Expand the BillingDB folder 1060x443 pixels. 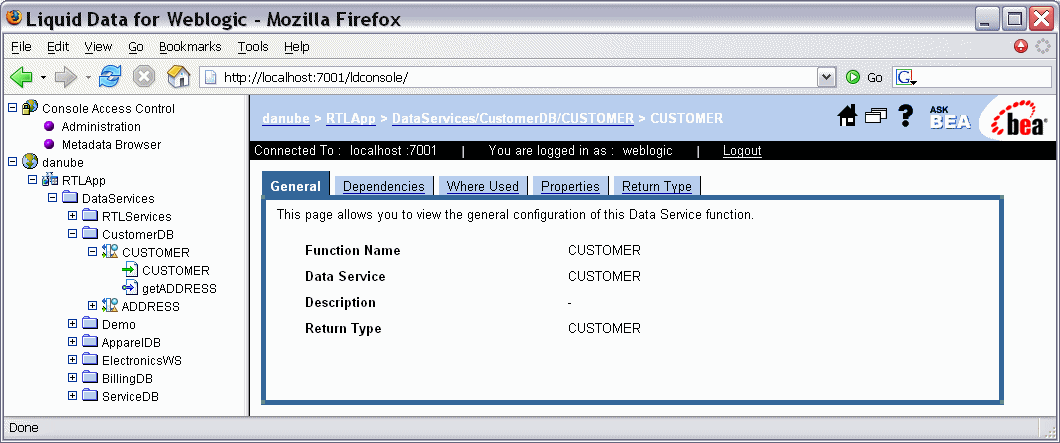[x=72, y=377]
